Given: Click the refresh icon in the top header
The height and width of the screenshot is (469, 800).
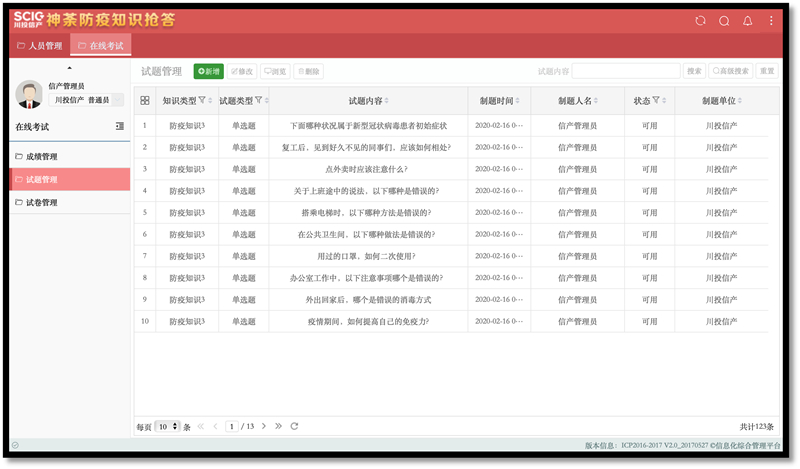Looking at the screenshot, I should 700,20.
